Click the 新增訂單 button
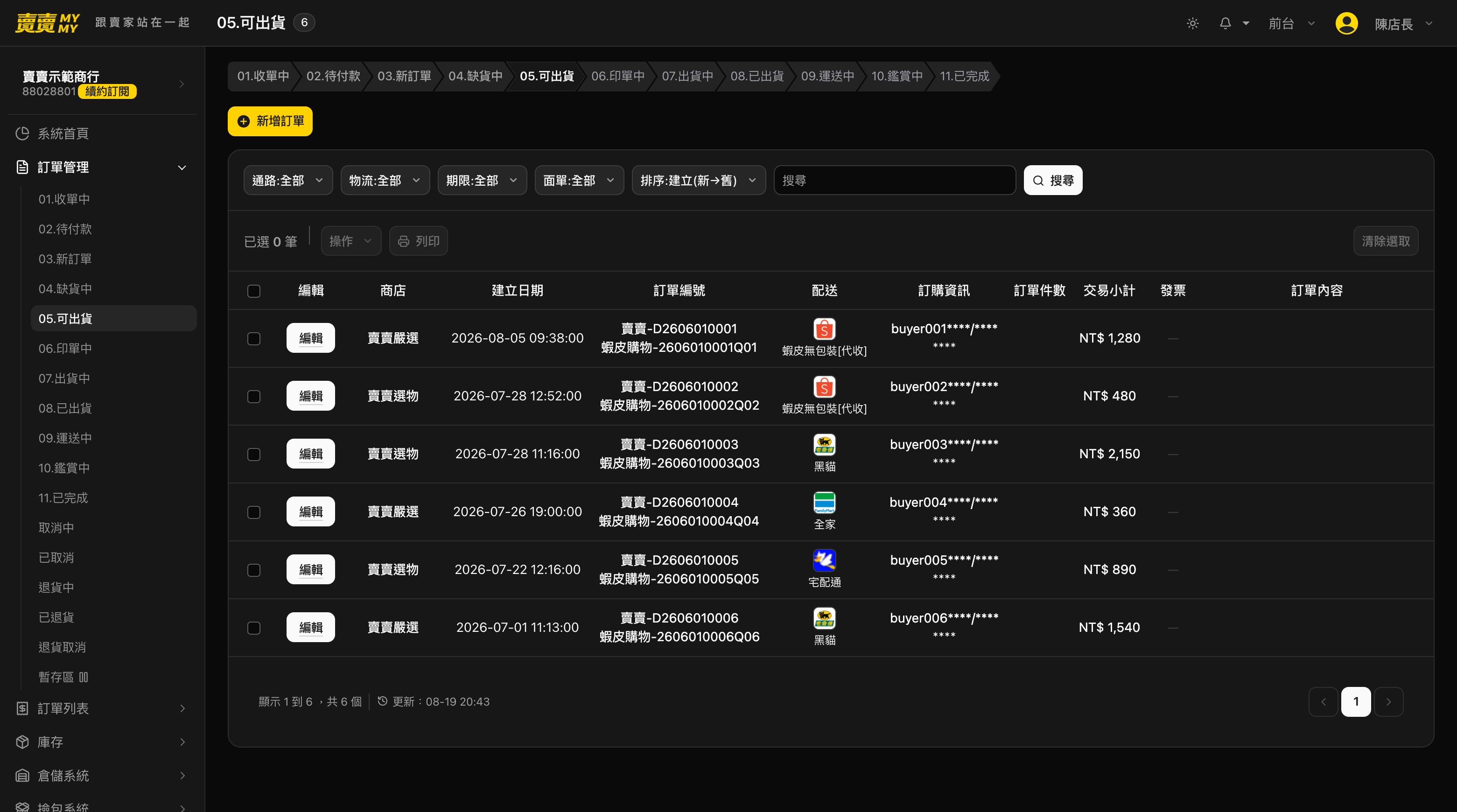This screenshot has height=812, width=1457. tap(270, 121)
